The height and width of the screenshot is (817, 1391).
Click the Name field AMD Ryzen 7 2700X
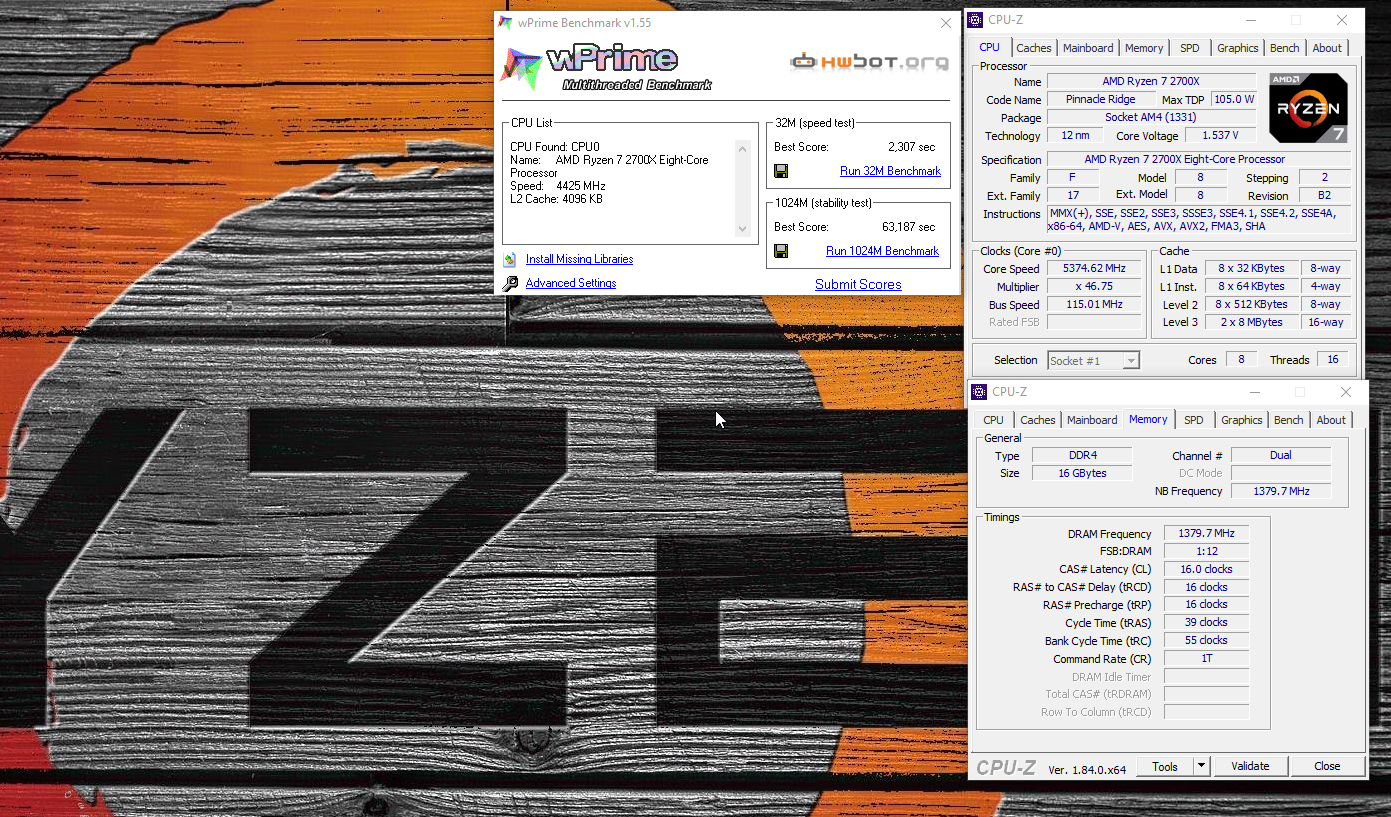click(x=1151, y=81)
